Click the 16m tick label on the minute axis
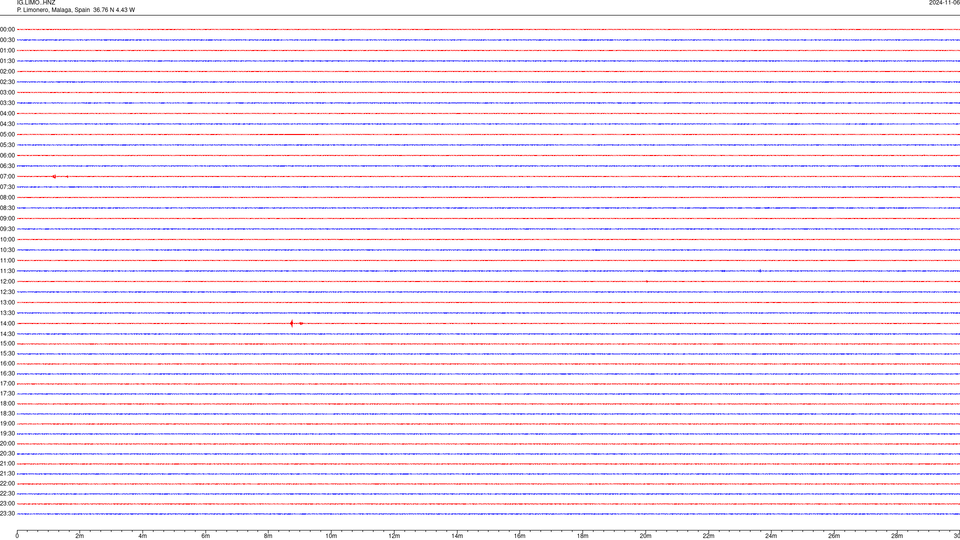960x540 pixels. pos(520,536)
